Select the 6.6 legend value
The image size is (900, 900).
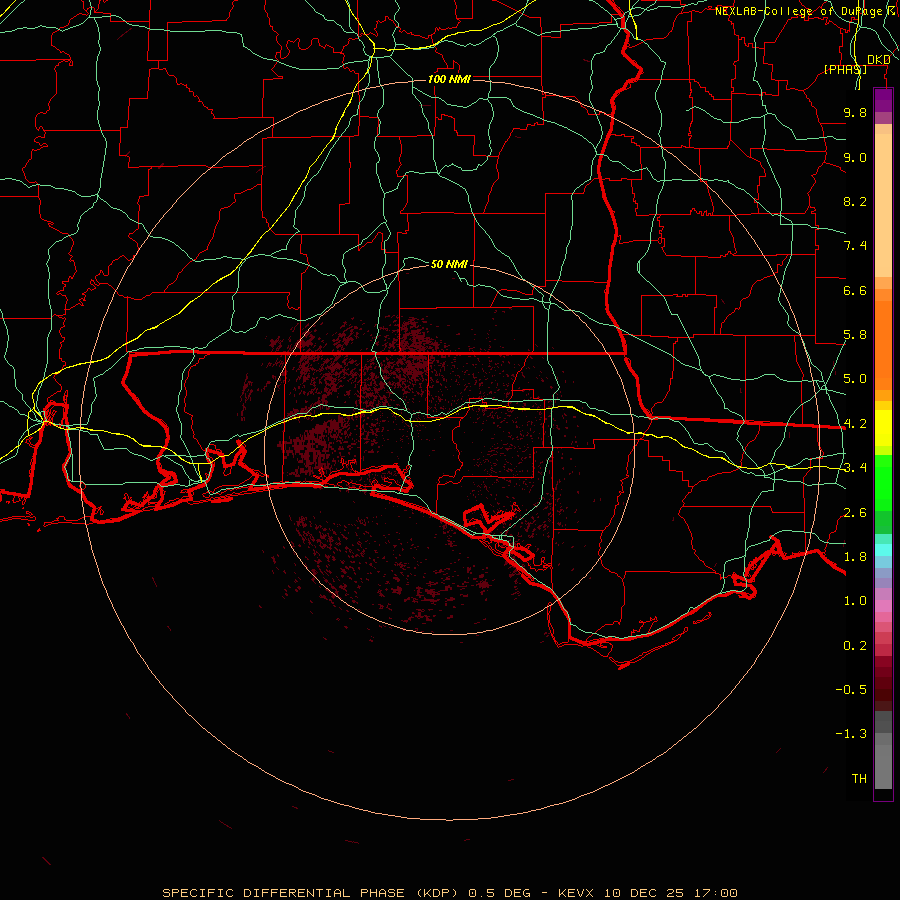pos(855,290)
